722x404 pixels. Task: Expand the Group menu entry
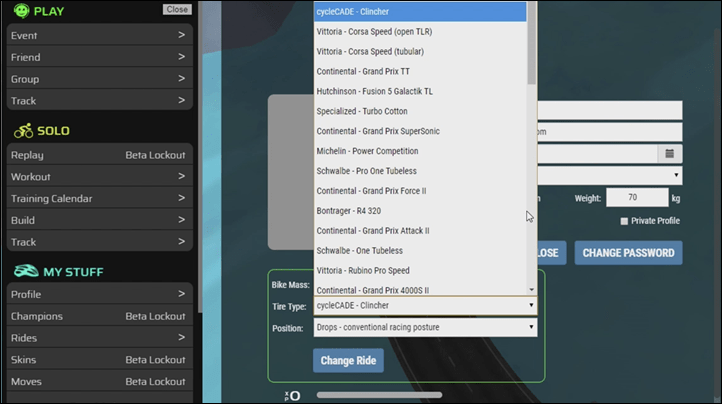pos(99,79)
